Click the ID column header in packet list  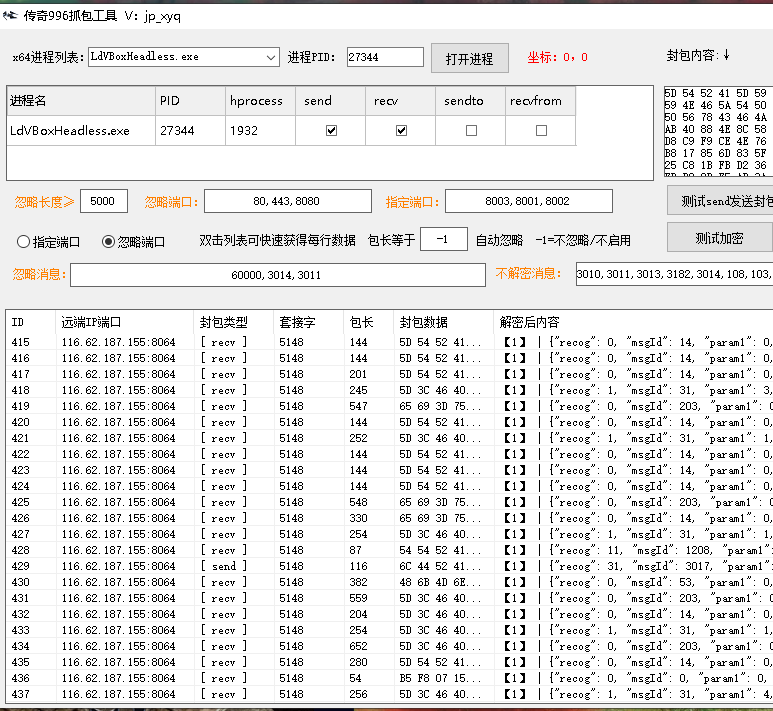click(x=31, y=322)
